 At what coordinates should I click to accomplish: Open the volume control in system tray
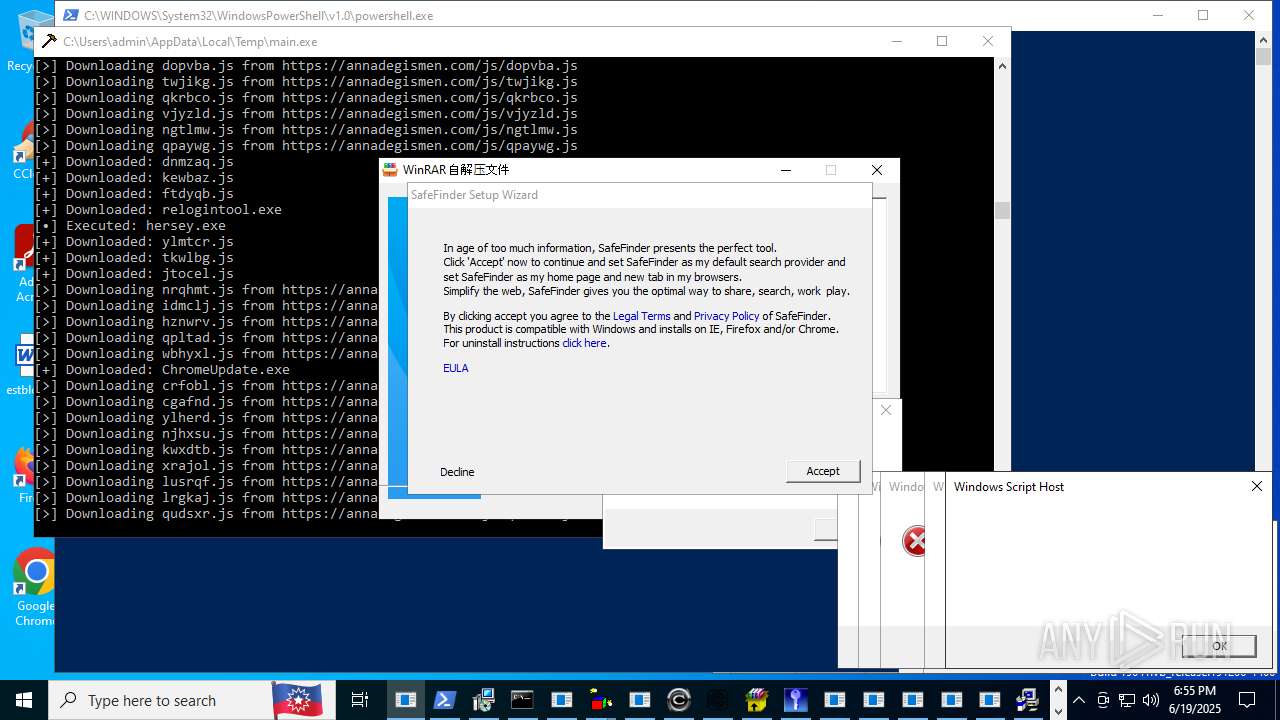tap(1150, 700)
